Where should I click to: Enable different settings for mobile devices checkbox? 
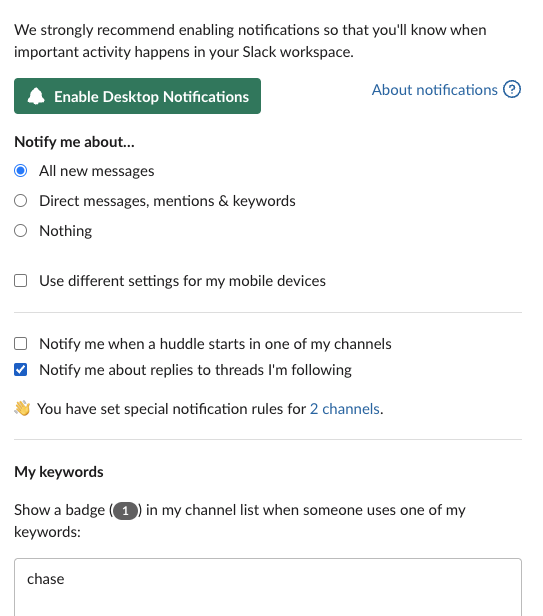point(20,281)
